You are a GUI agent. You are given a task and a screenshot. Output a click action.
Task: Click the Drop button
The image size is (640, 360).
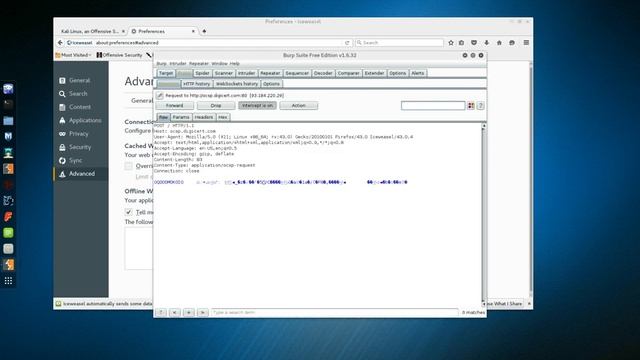click(x=216, y=106)
